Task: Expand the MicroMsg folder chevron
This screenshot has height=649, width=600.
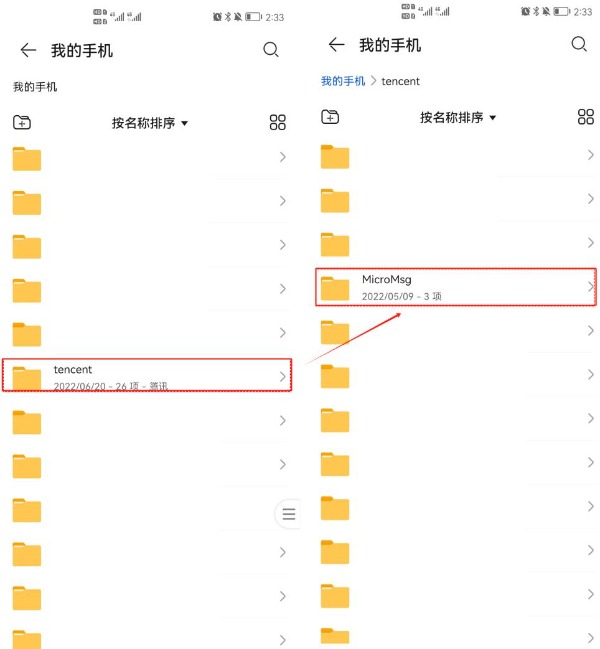Action: (591, 287)
